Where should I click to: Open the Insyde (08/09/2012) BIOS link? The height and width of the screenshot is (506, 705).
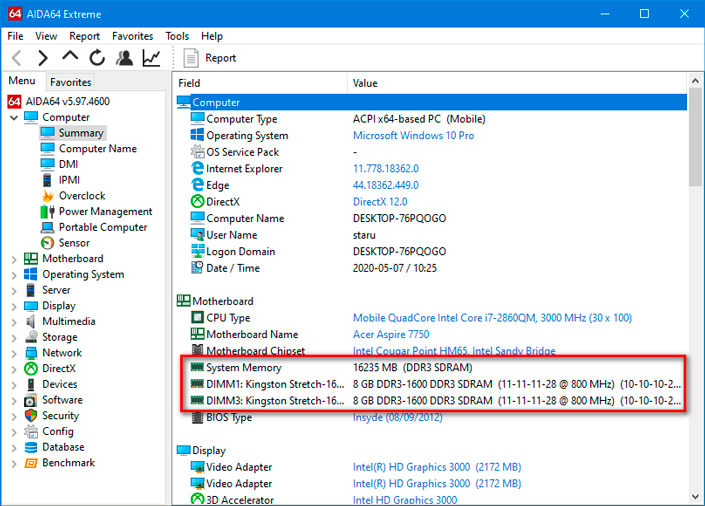(x=397, y=417)
